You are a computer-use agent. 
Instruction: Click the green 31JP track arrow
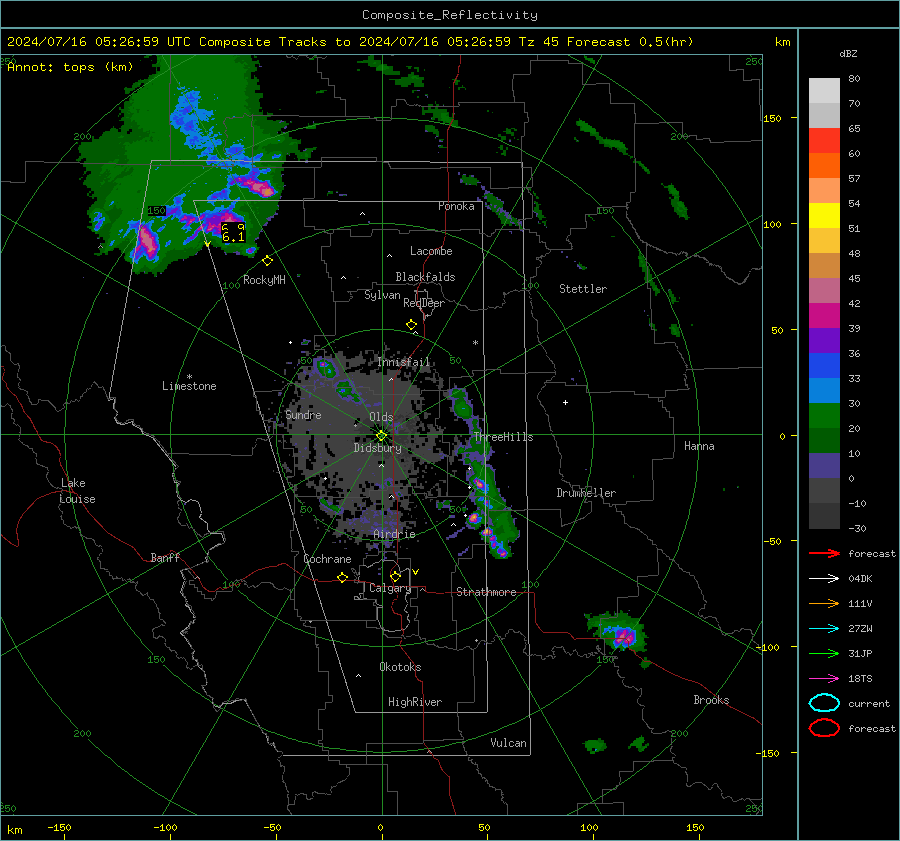(x=824, y=653)
